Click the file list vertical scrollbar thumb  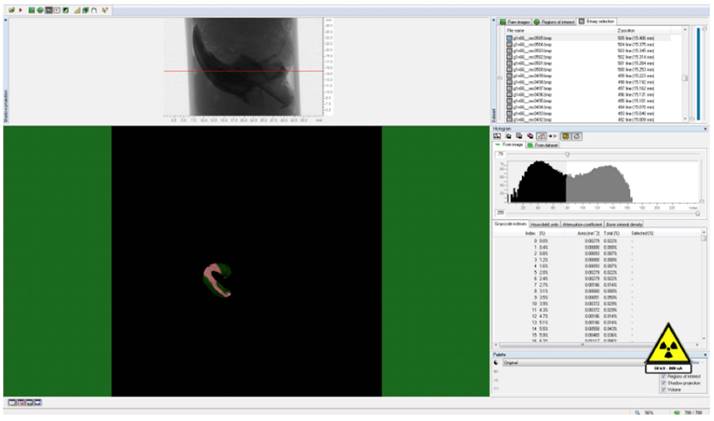(x=685, y=78)
